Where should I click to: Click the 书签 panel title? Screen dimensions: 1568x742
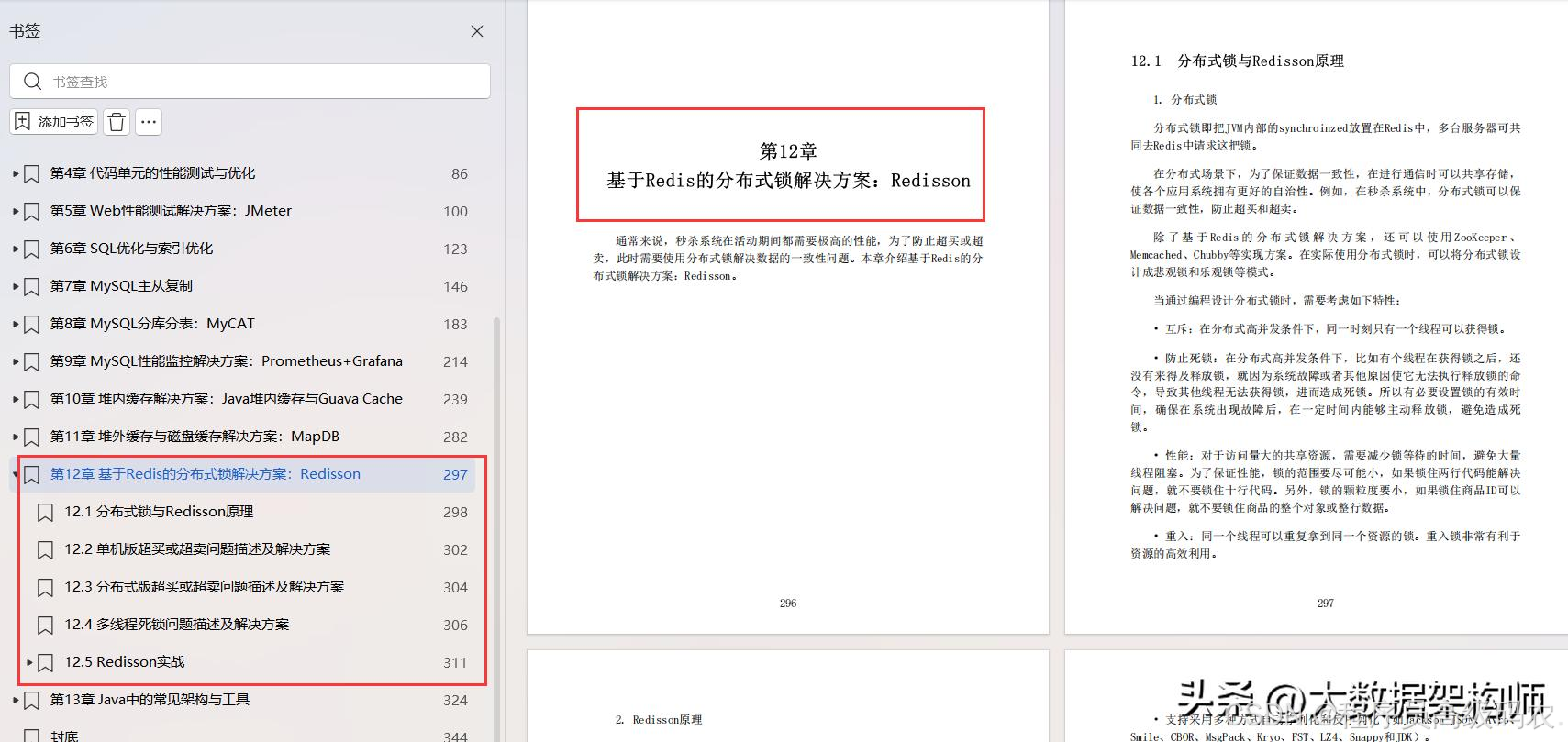(x=25, y=30)
